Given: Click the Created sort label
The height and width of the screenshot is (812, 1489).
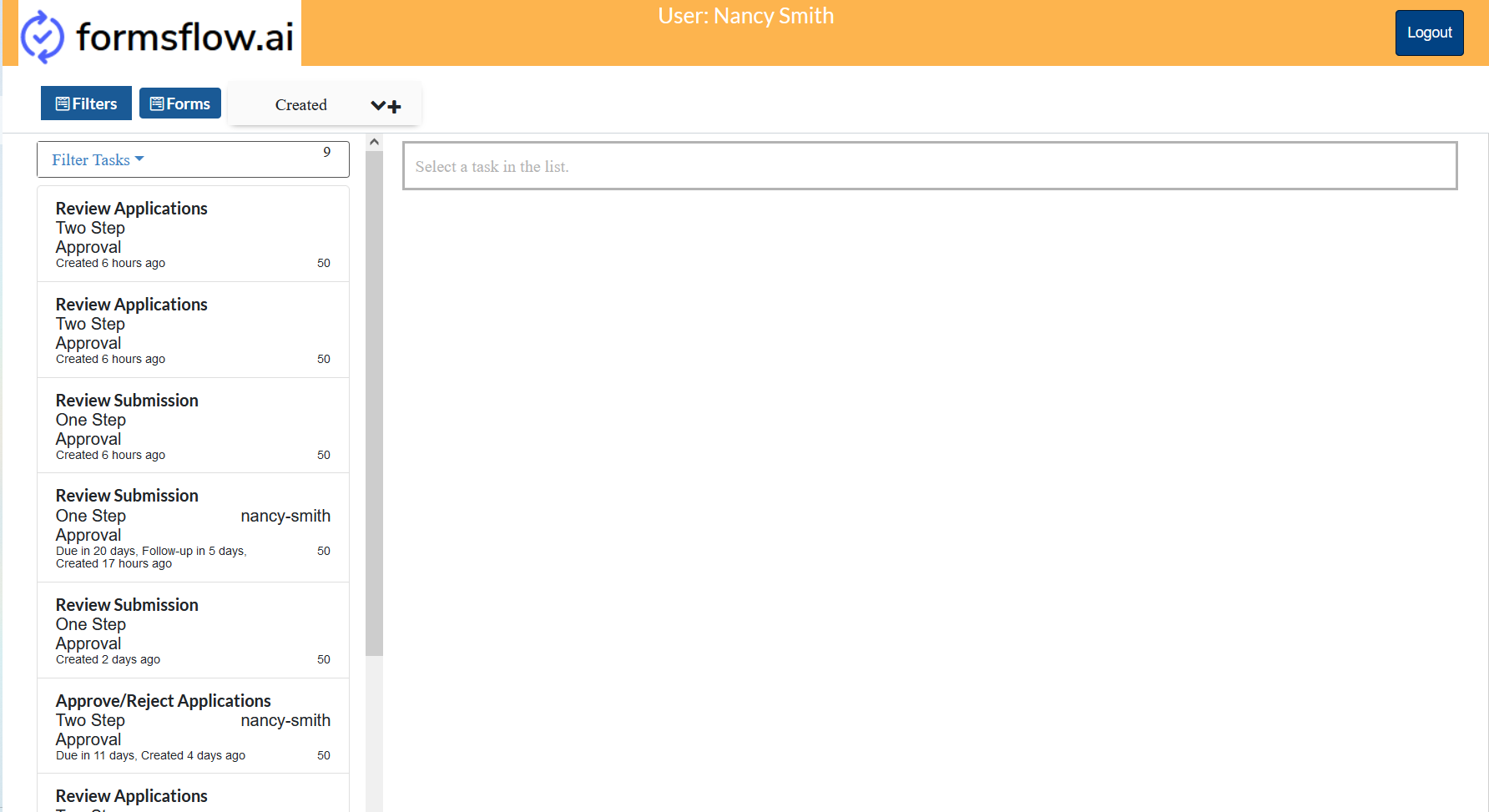Looking at the screenshot, I should point(300,105).
